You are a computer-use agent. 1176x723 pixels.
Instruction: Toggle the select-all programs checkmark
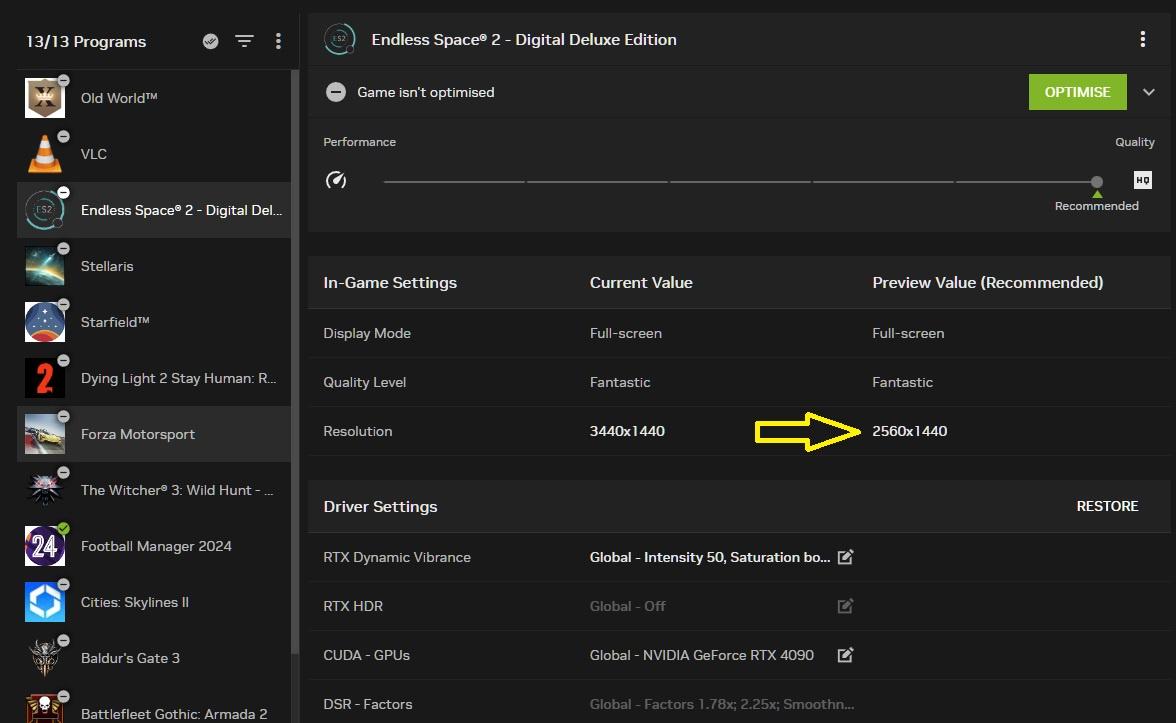(210, 41)
